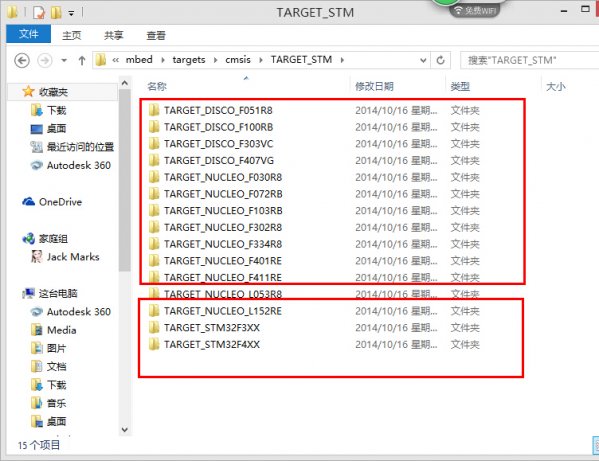
Task: Click properties icon in quick access toolbar
Action: 39,13
